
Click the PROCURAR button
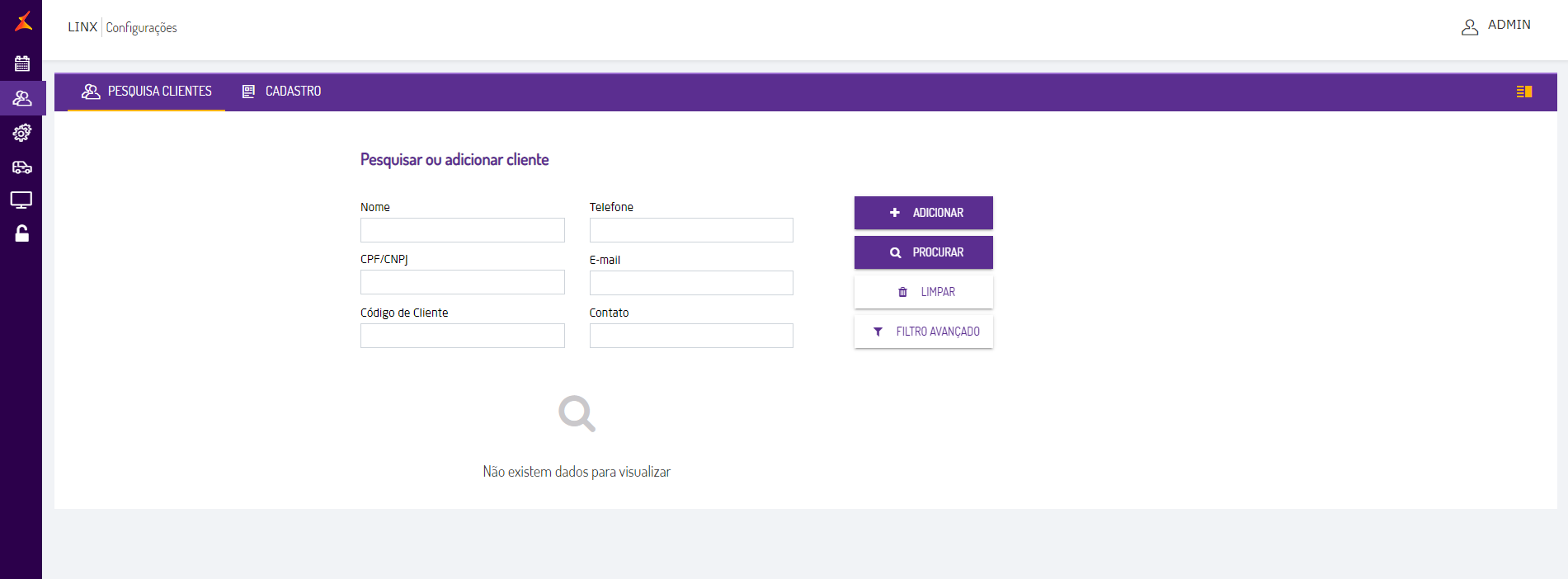[x=923, y=252]
